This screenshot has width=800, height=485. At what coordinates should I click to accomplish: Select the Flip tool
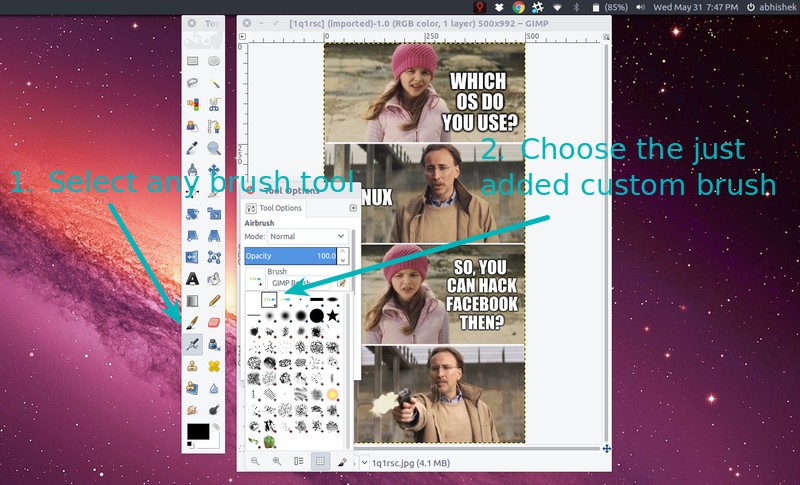click(192, 257)
